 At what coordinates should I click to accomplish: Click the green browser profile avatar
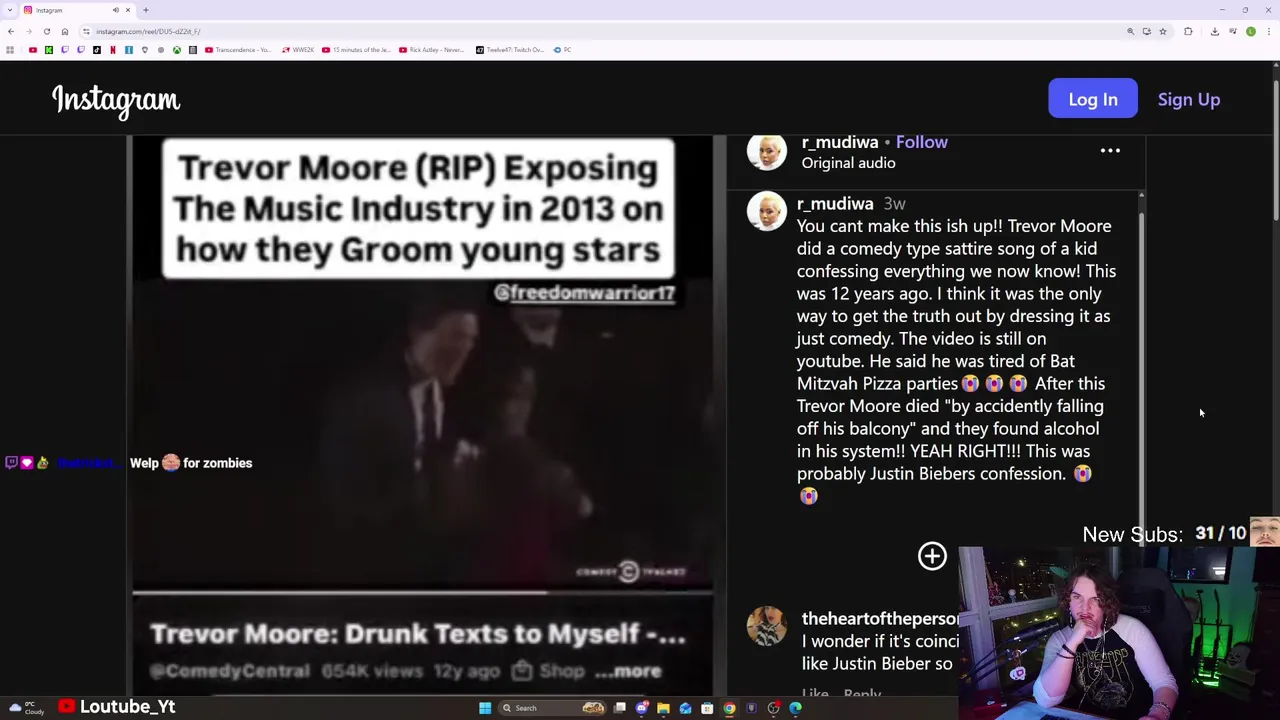[x=1251, y=32]
